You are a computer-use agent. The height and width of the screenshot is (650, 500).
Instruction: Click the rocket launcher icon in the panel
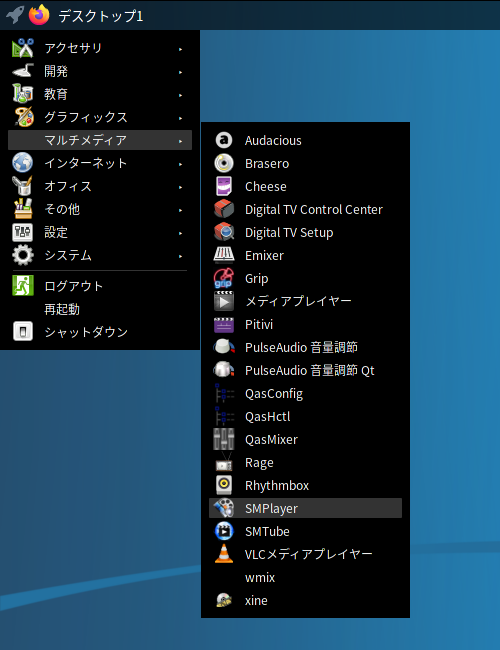15,15
